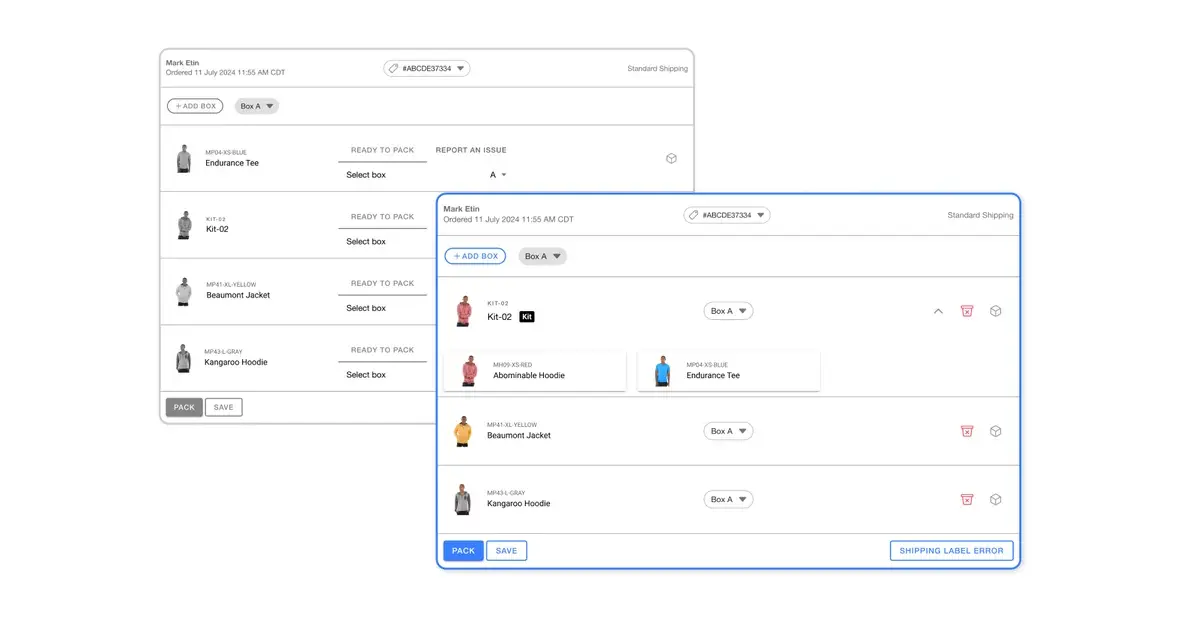The height and width of the screenshot is (618, 1180).
Task: Select the READY TO PACK tab for Kit-02 in the back window
Action: point(382,217)
